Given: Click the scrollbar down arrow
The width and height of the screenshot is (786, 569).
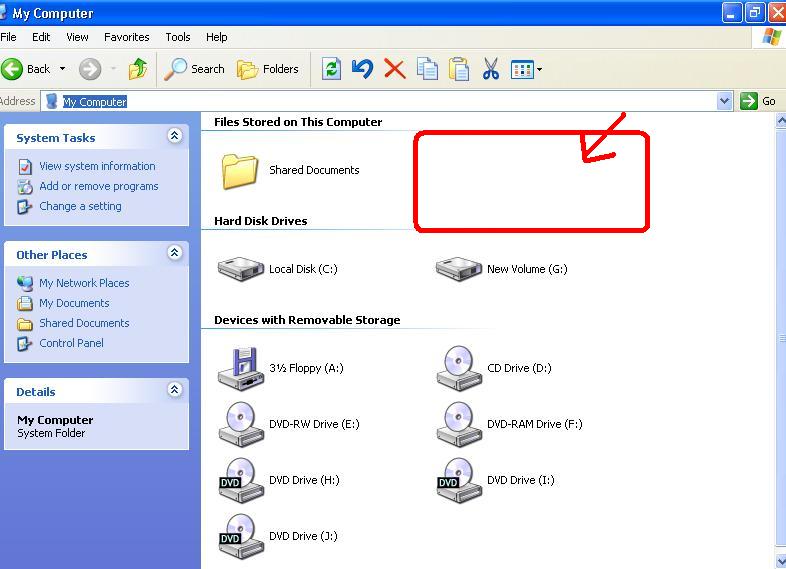Looking at the screenshot, I should tap(781, 560).
